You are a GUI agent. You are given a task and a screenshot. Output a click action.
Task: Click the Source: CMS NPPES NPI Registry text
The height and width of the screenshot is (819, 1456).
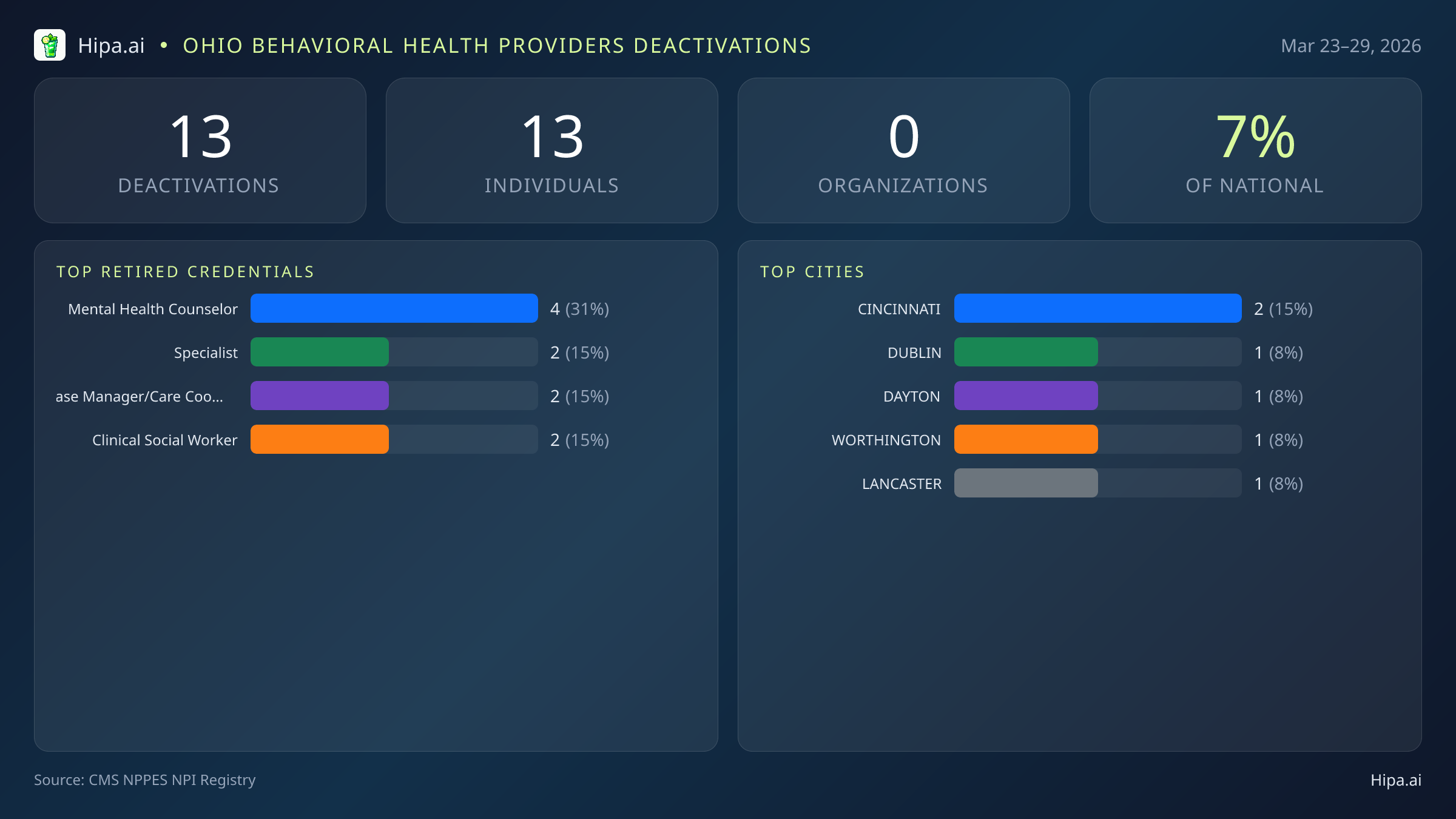145,780
